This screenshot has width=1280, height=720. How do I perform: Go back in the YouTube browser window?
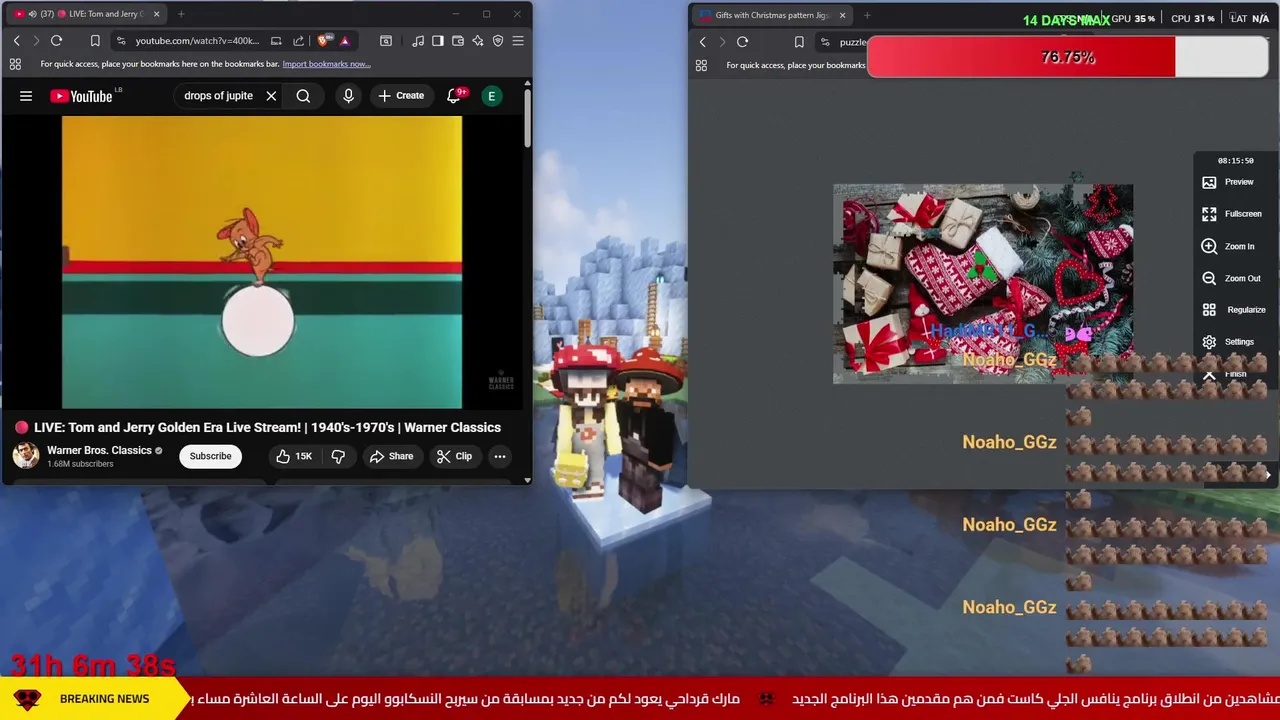(x=16, y=41)
